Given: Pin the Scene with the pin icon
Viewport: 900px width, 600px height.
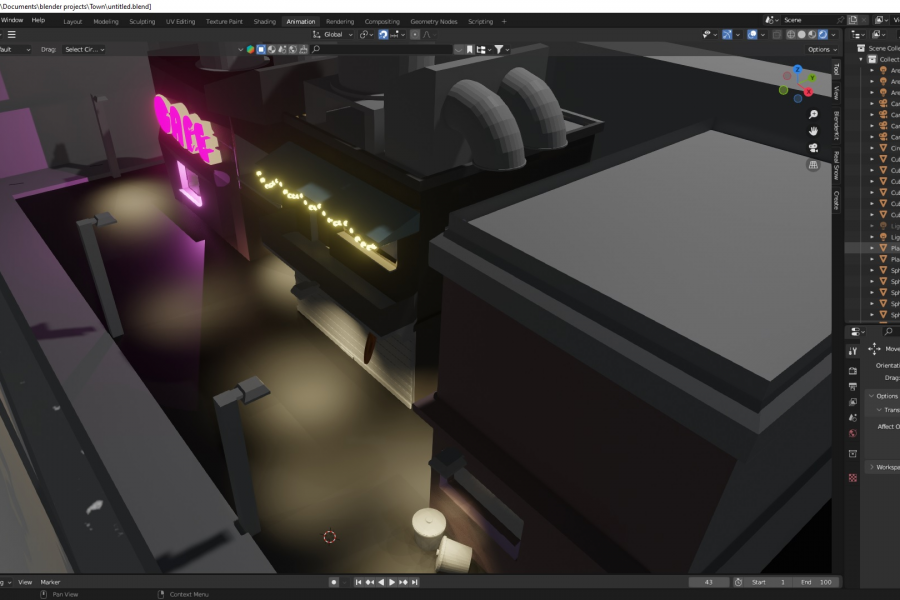Looking at the screenshot, I should click(840, 20).
